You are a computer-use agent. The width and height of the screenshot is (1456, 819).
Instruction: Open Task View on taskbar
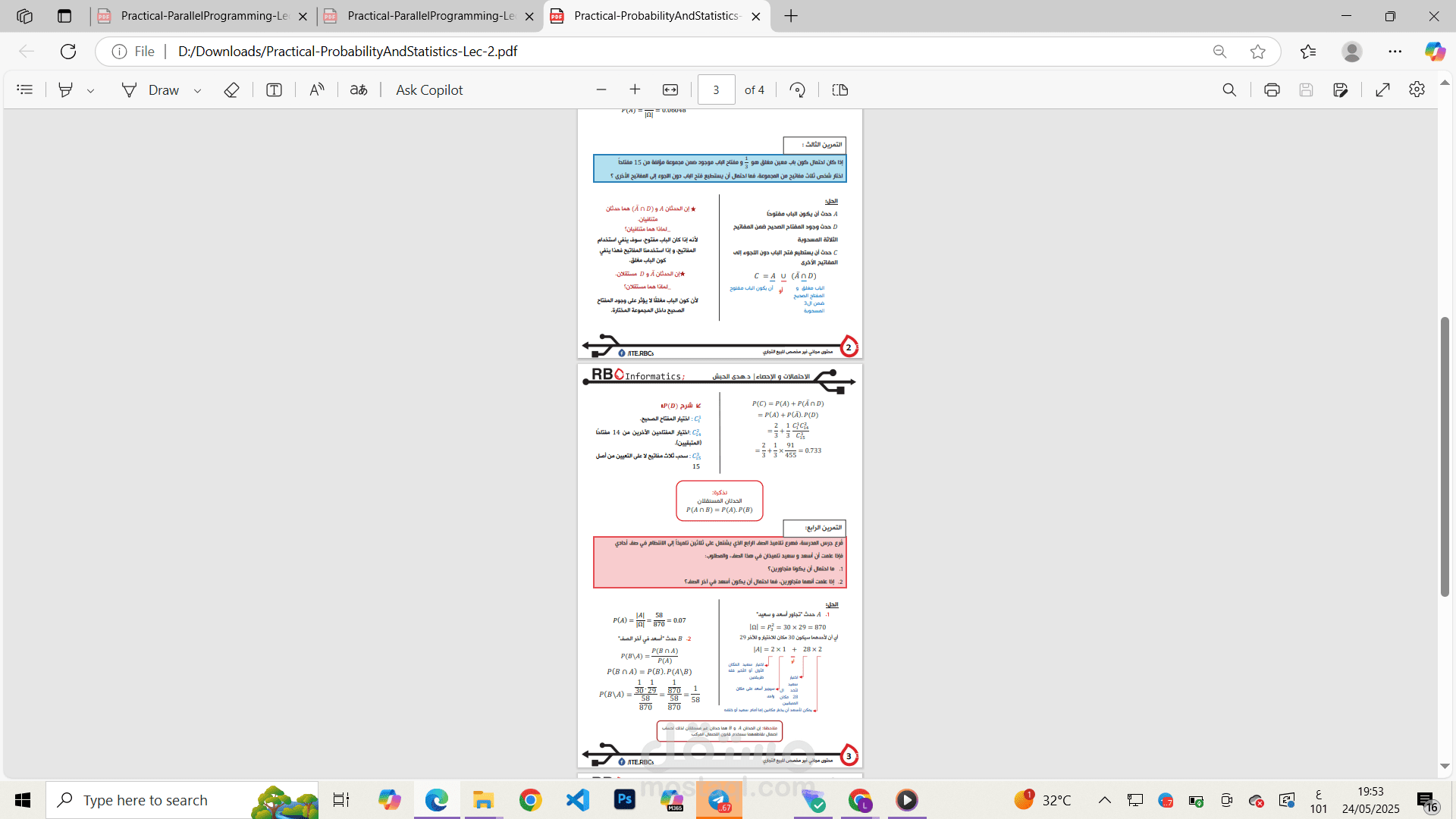click(341, 800)
